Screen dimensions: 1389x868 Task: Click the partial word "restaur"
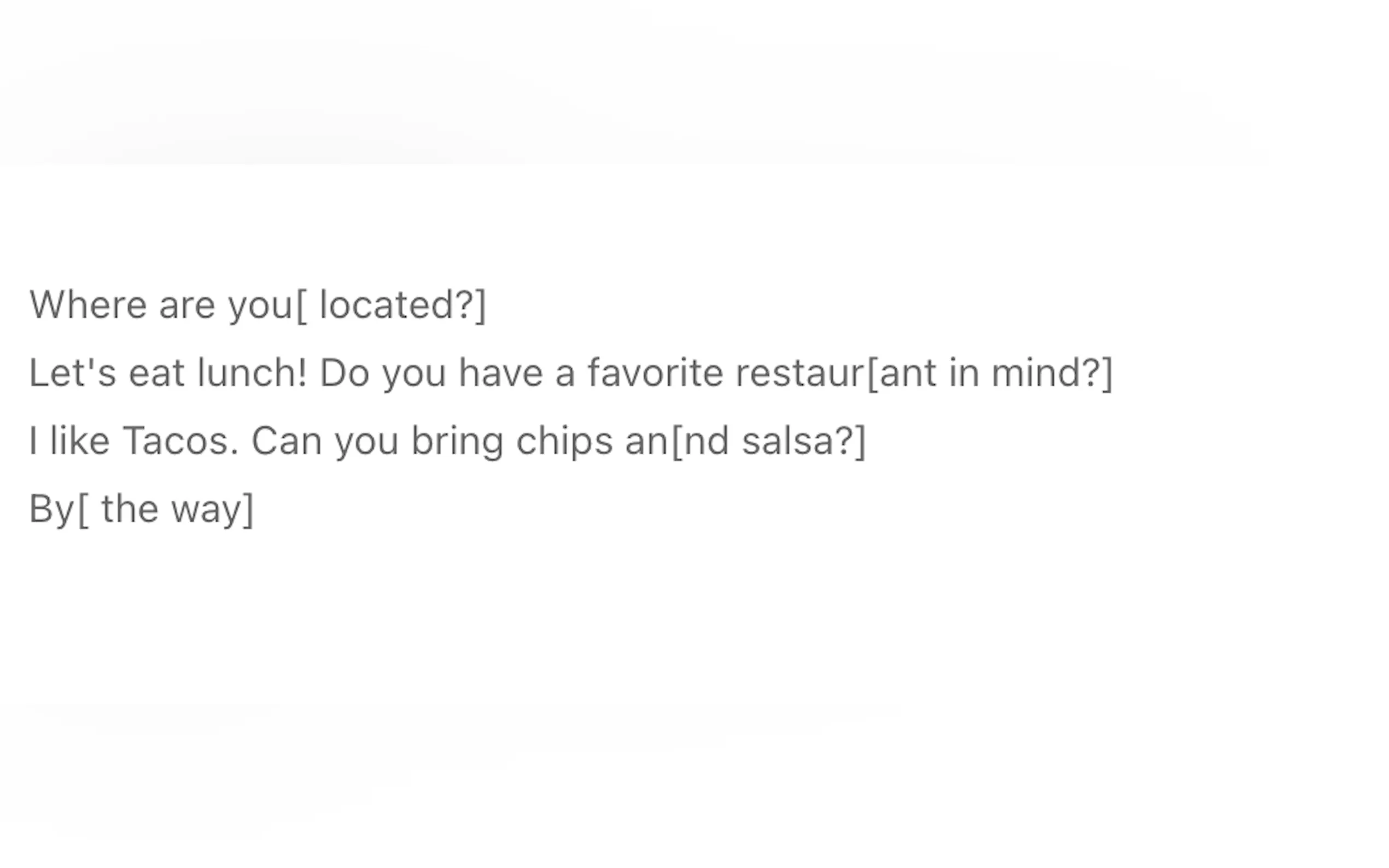click(x=799, y=373)
